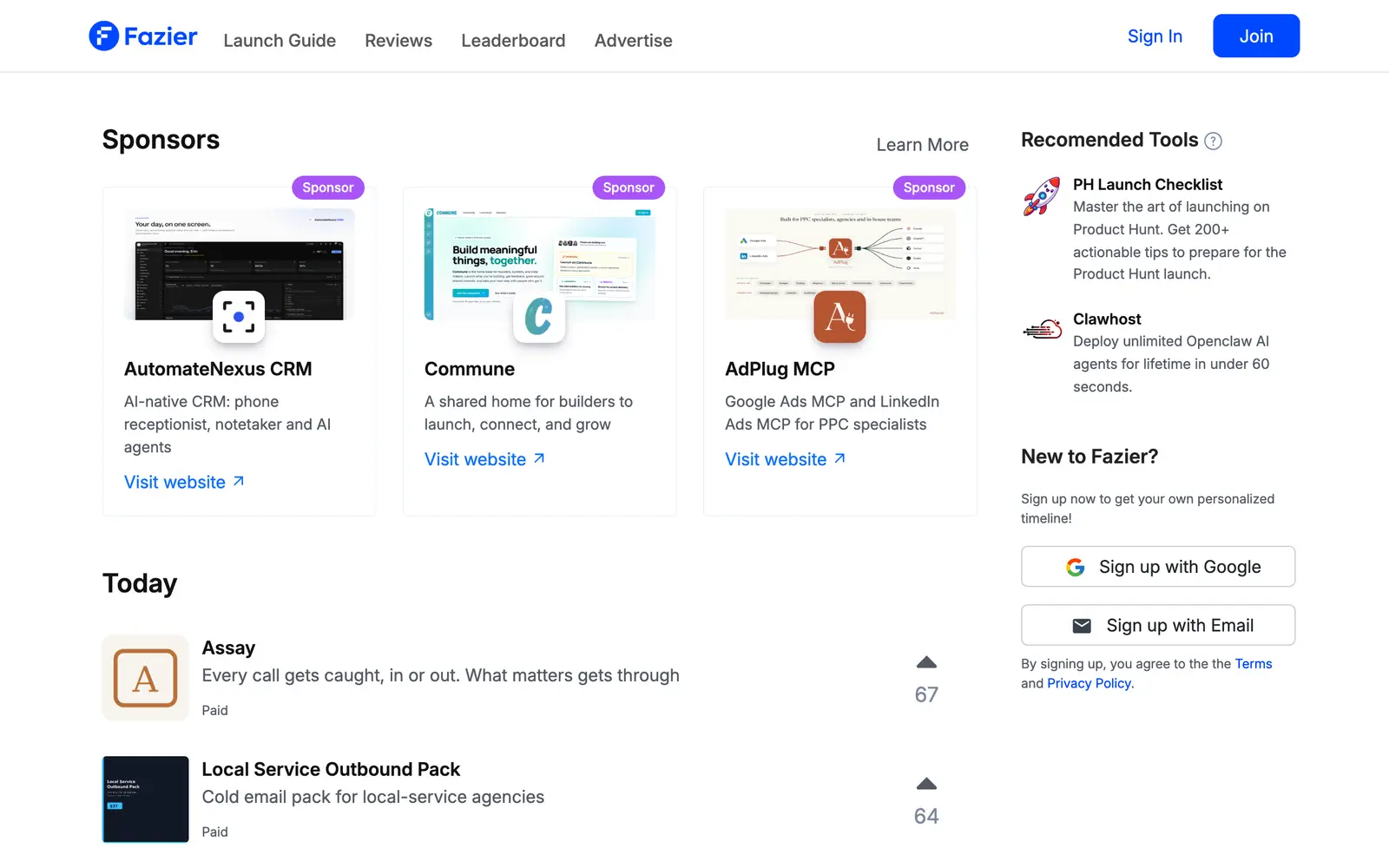Viewport: 1389px width, 868px height.
Task: Click the AutomateNexus CRM card title
Action: click(218, 369)
